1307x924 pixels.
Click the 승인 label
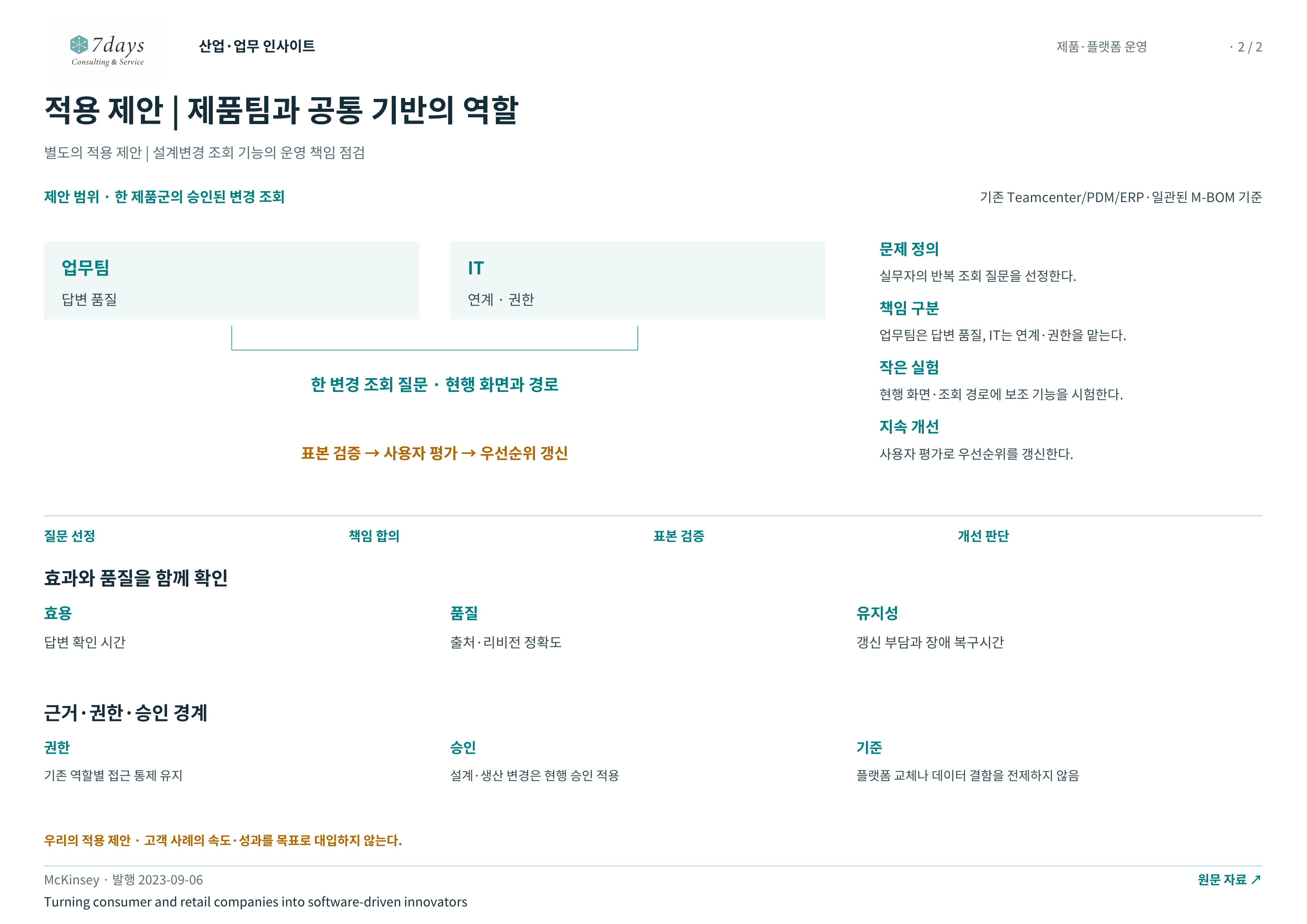(463, 748)
